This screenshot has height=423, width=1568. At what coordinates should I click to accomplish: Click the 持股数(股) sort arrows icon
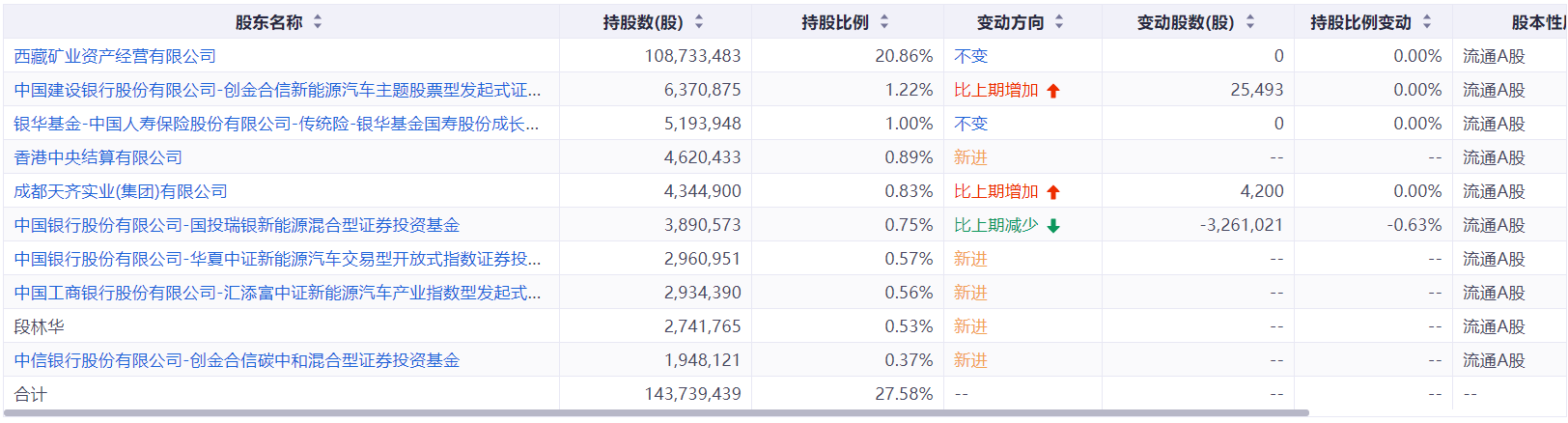[699, 22]
